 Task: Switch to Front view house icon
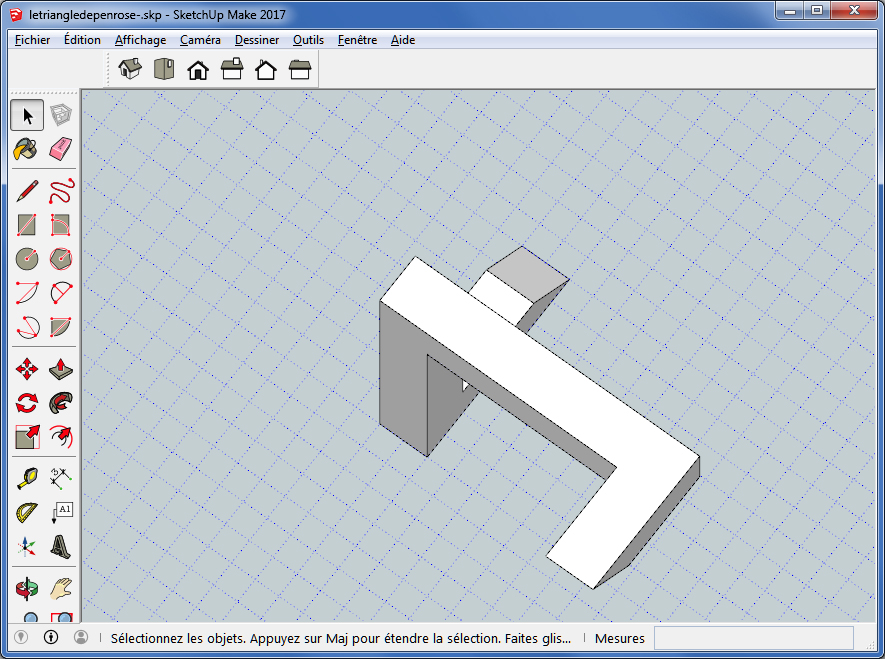pyautogui.click(x=198, y=69)
